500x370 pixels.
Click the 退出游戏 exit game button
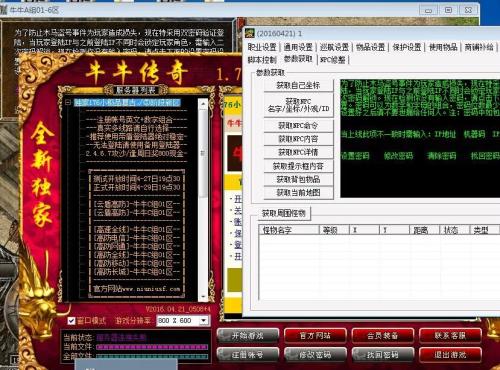point(450,355)
